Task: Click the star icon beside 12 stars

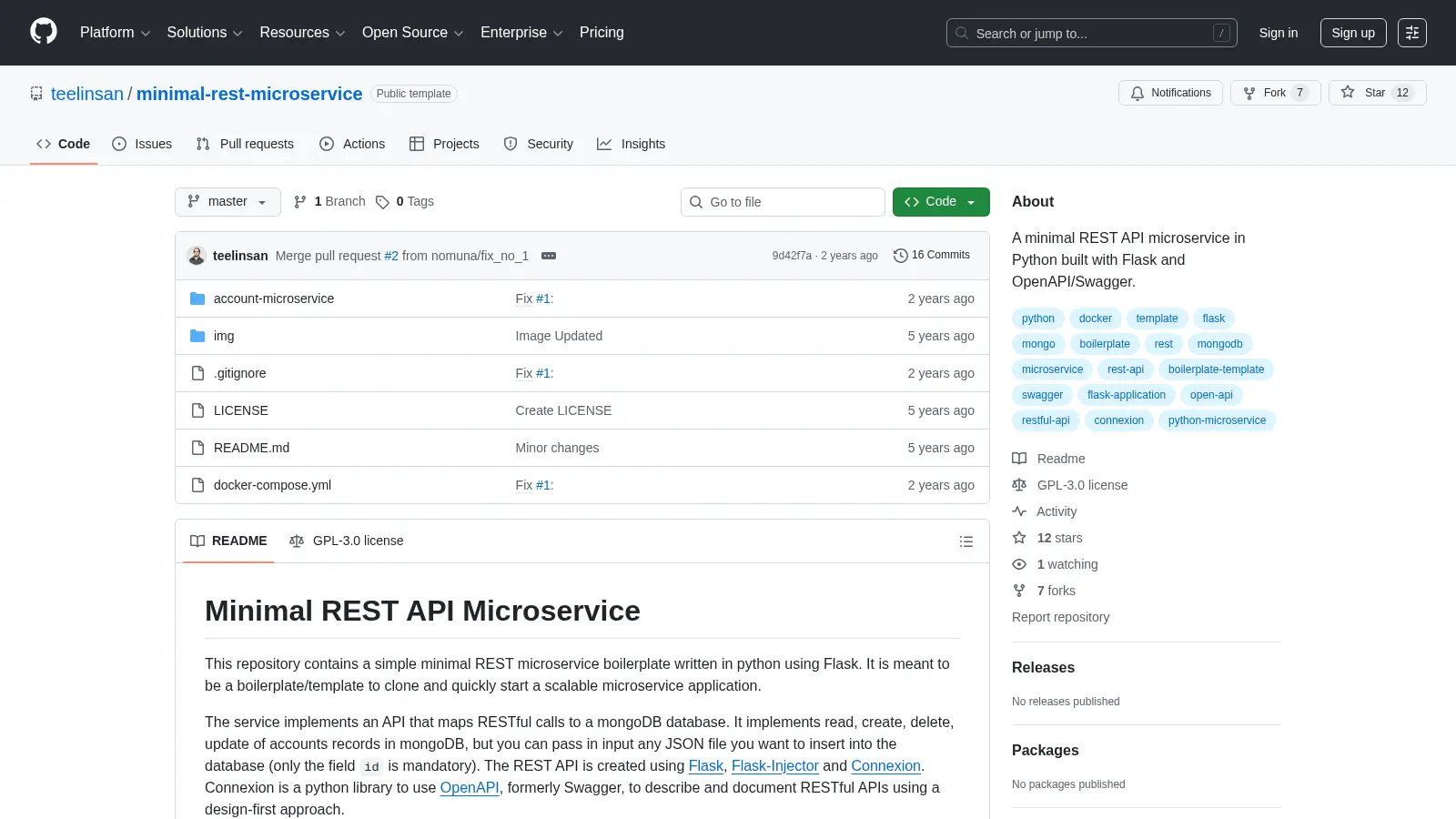Action: 1019,538
